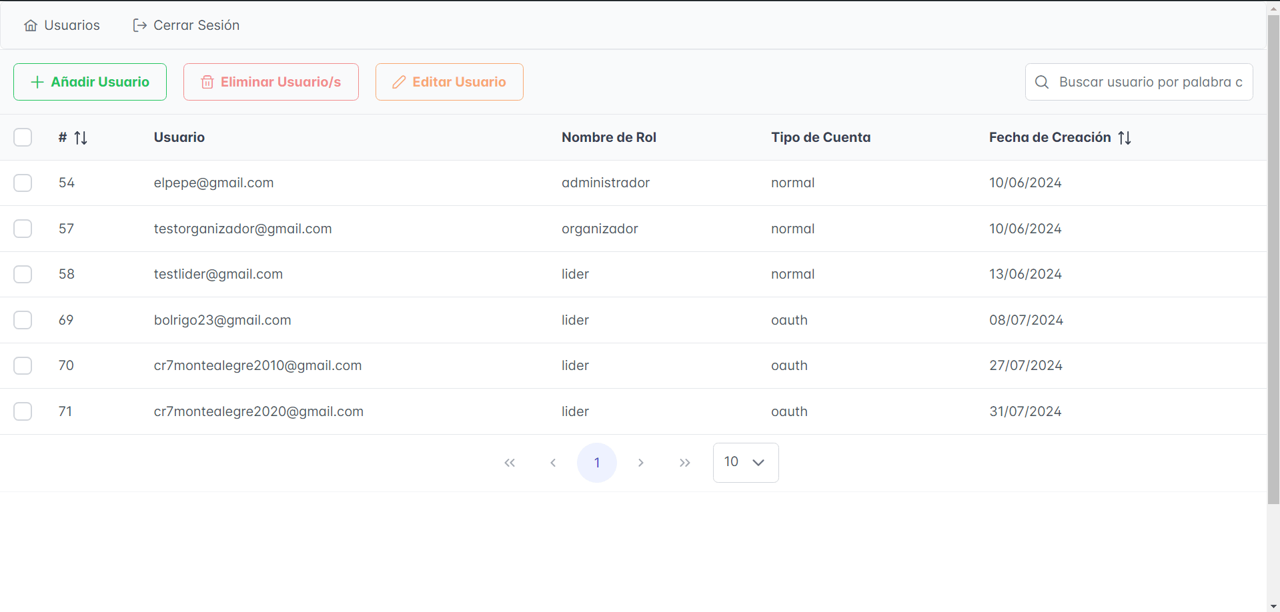The width and height of the screenshot is (1280, 612).
Task: Click the Tipo de Cuenta column header
Action: [821, 137]
